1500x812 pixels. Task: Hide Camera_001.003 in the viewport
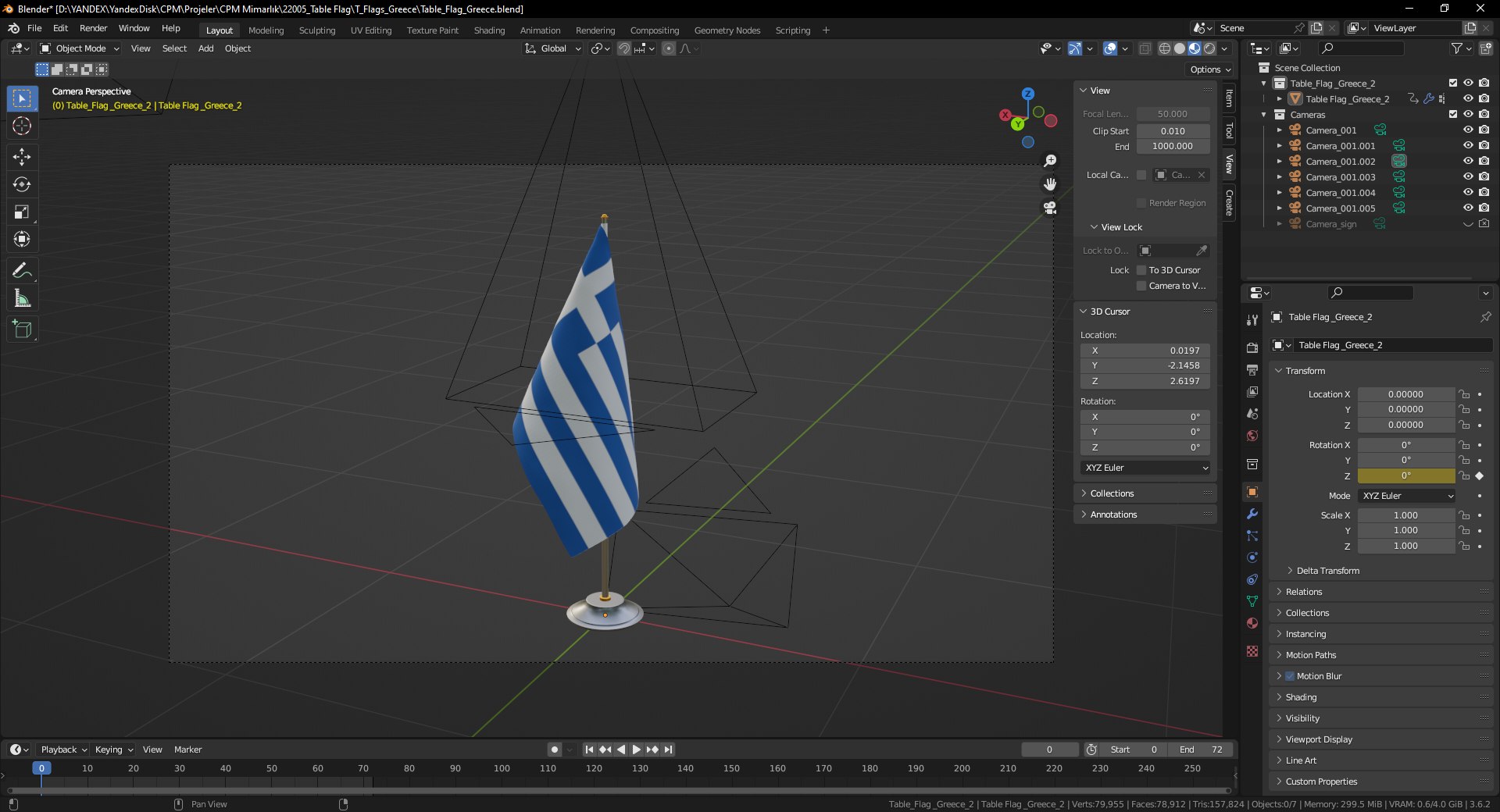point(1468,176)
